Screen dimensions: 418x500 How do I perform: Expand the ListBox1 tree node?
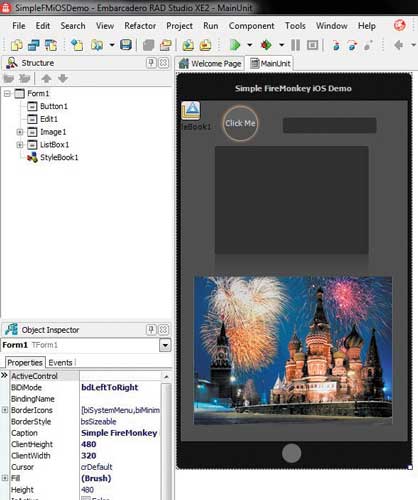pyautogui.click(x=20, y=145)
